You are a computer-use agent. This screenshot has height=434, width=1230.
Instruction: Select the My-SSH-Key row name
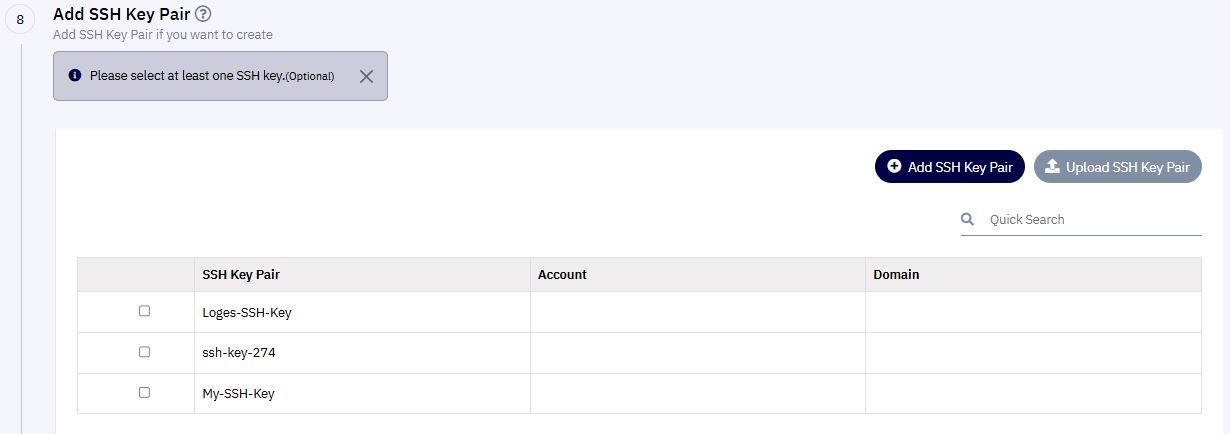pyautogui.click(x=238, y=394)
